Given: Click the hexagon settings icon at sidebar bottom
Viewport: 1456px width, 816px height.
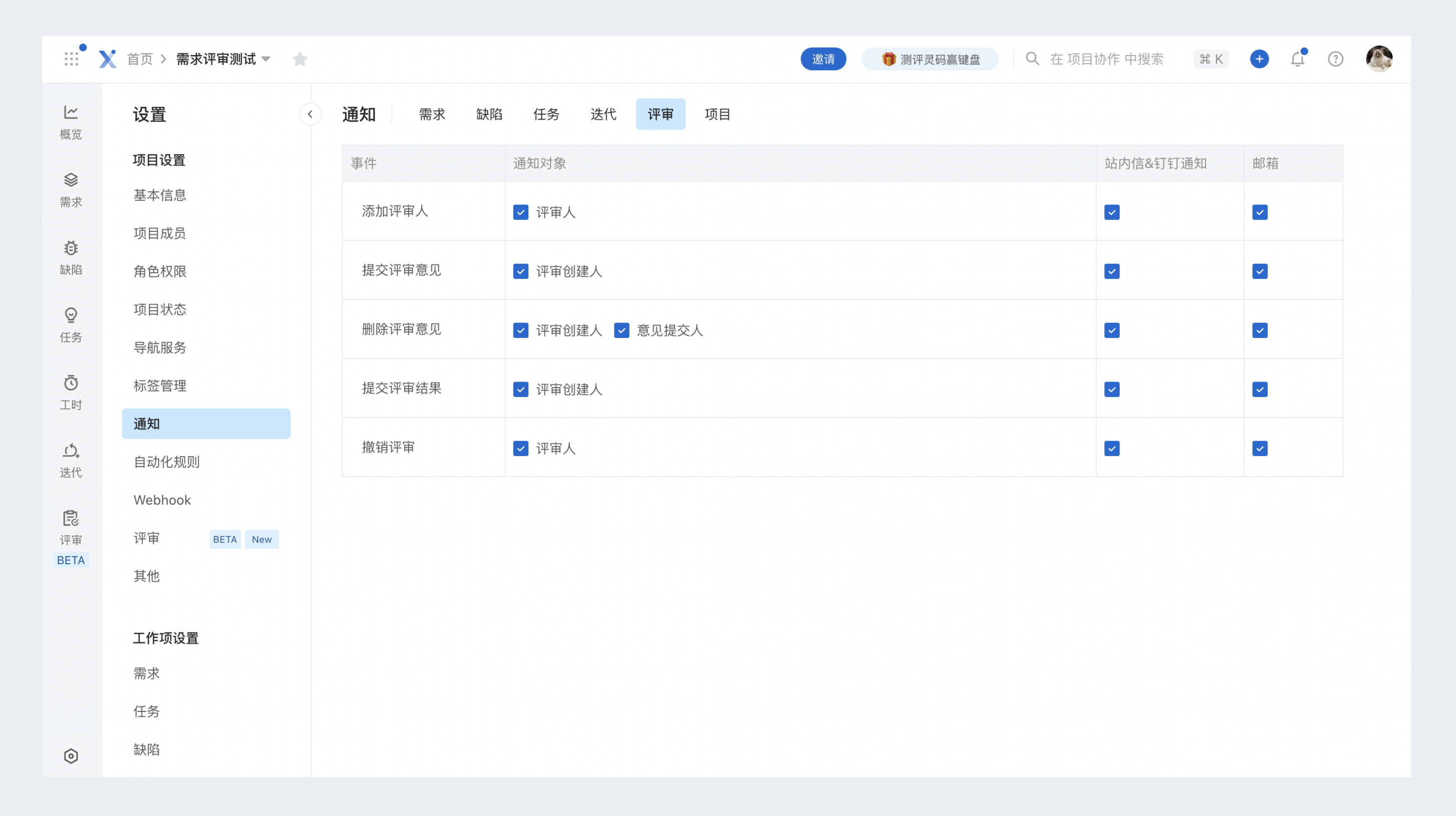Looking at the screenshot, I should [x=71, y=756].
